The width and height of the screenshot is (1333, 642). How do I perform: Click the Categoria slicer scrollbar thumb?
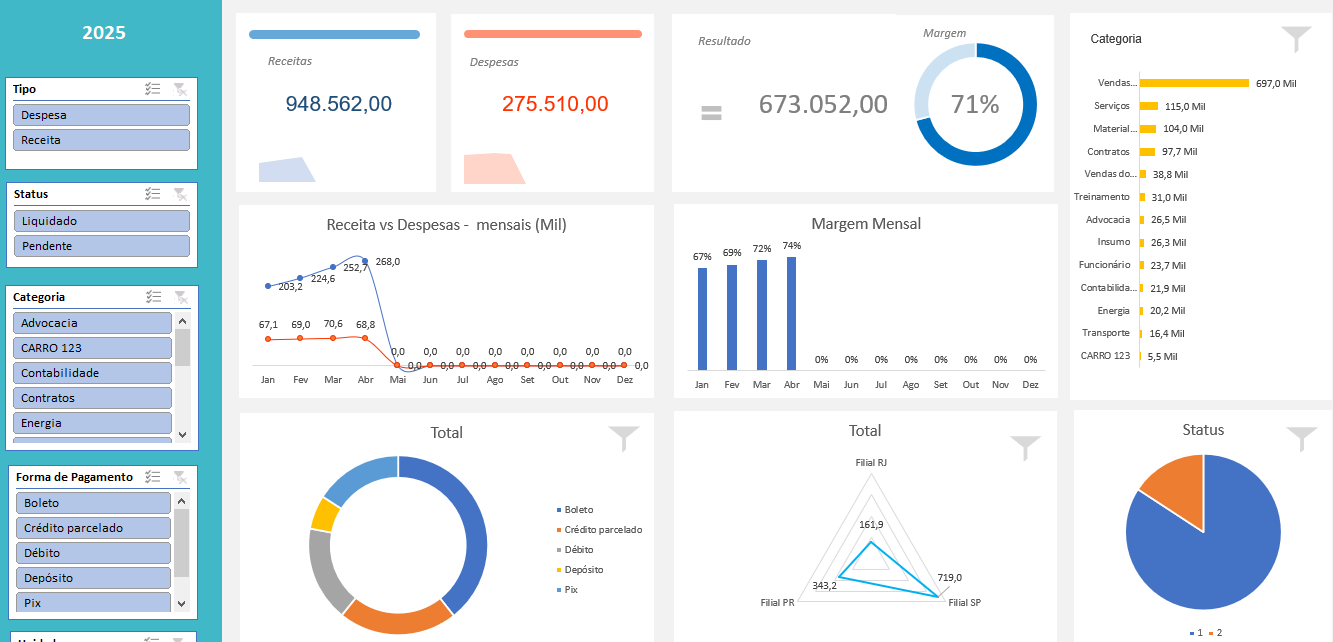pos(182,345)
